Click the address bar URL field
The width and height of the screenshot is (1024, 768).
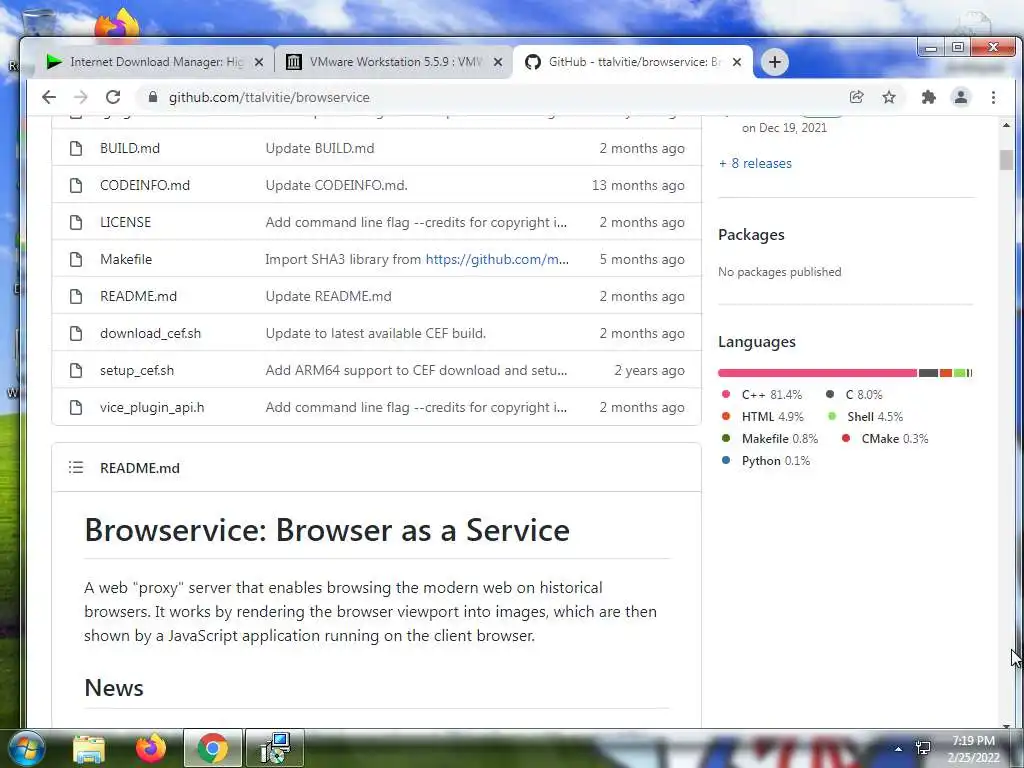coord(496,97)
